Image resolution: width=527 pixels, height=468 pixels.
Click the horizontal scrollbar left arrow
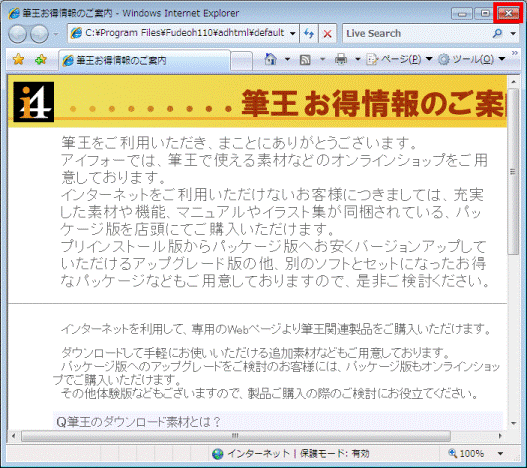point(14,436)
